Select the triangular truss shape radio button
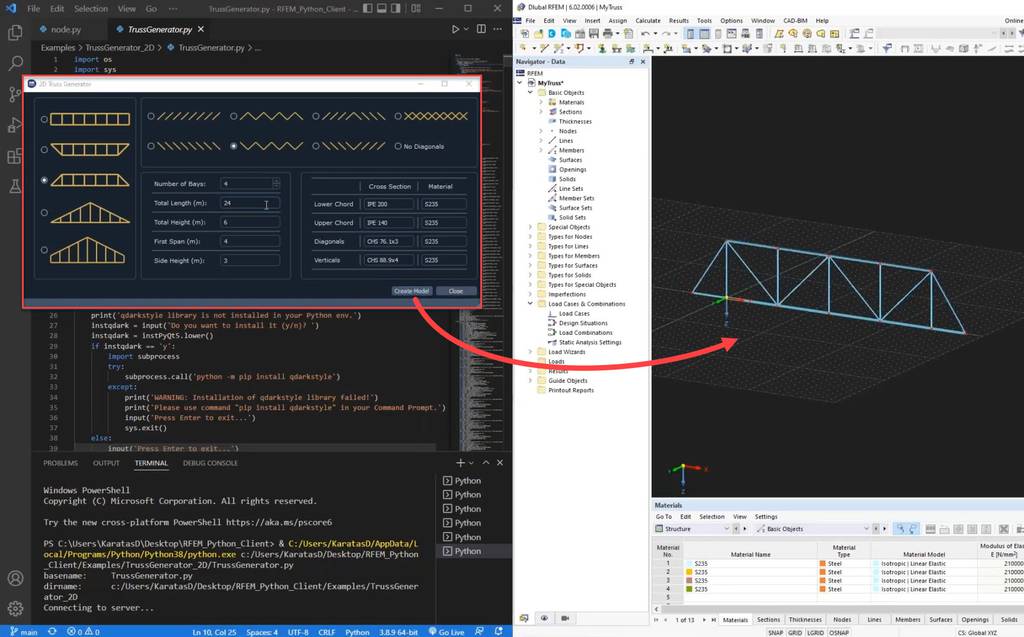The height and width of the screenshot is (637, 1024). coord(44,213)
